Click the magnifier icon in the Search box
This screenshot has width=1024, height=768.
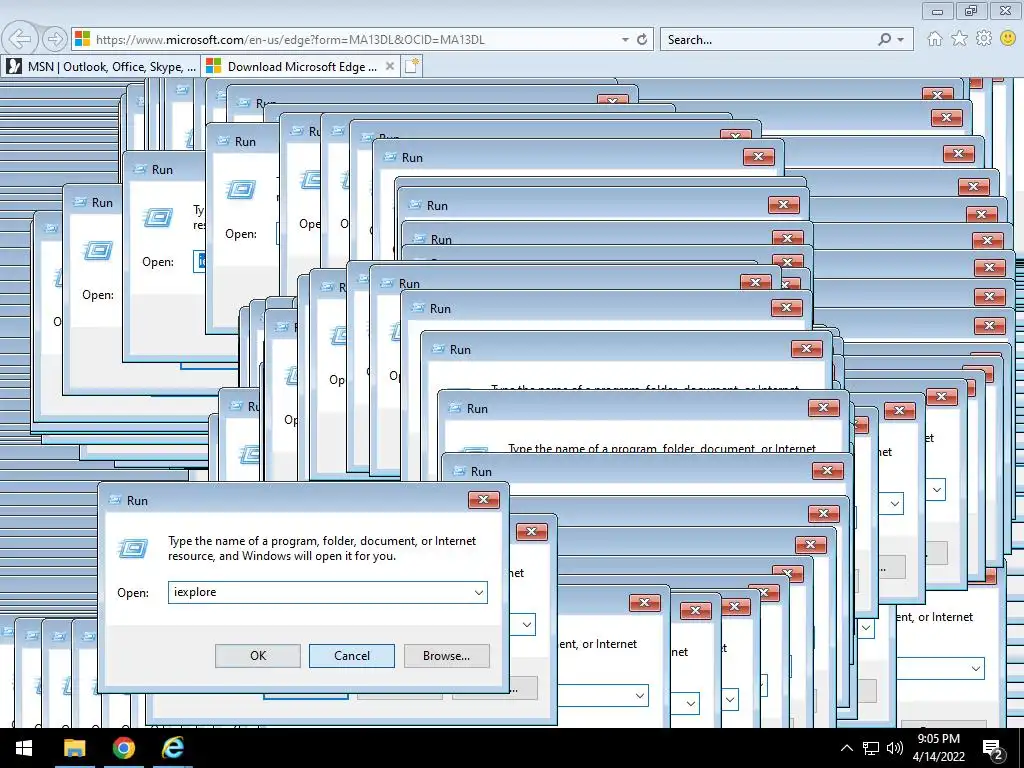[x=884, y=39]
